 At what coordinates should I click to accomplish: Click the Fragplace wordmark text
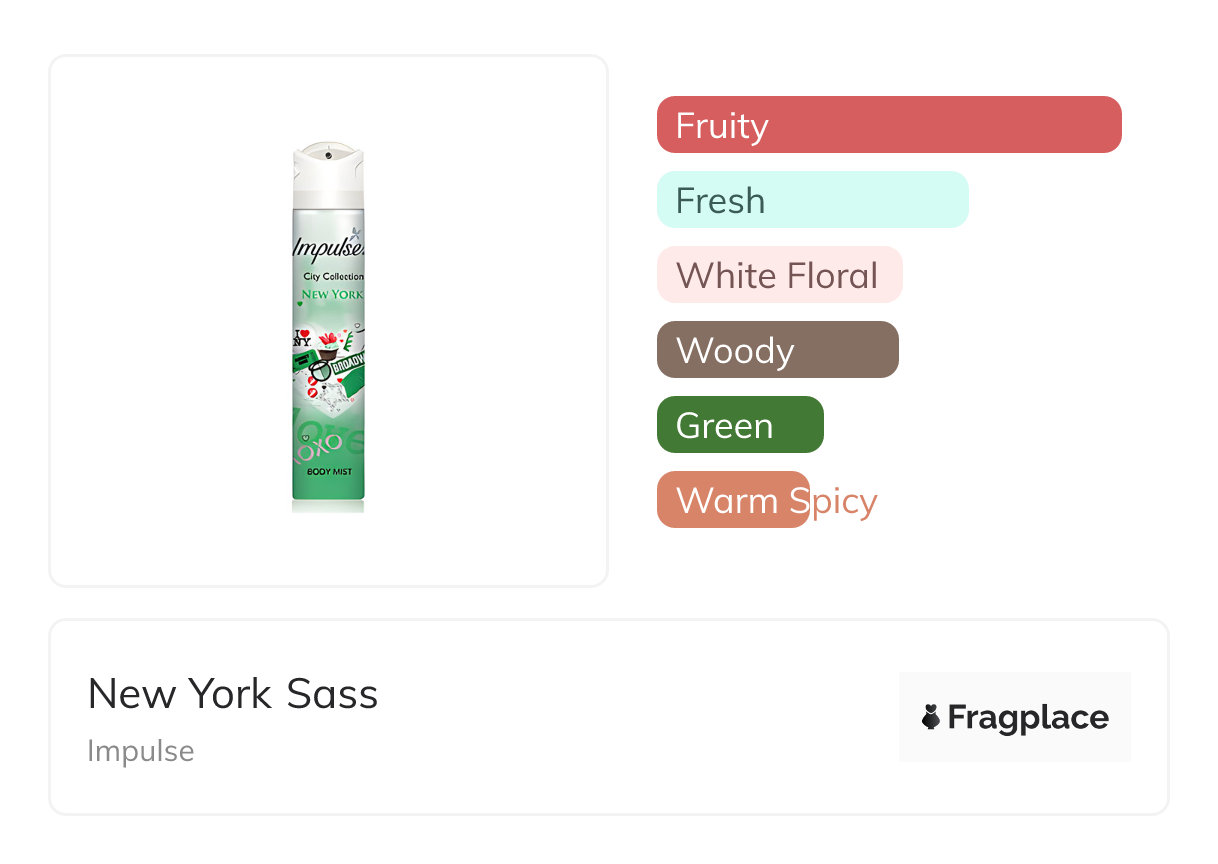click(1028, 718)
